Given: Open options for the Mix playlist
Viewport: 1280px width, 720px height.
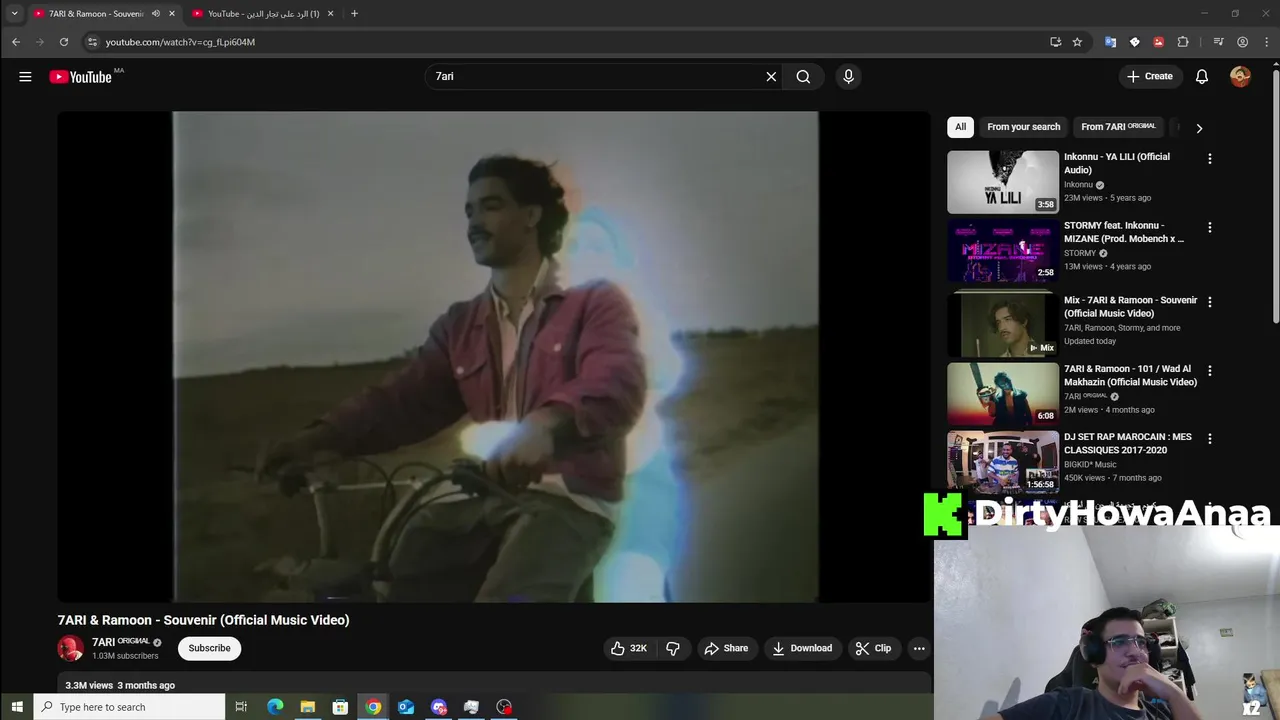Looking at the screenshot, I should [x=1209, y=302].
